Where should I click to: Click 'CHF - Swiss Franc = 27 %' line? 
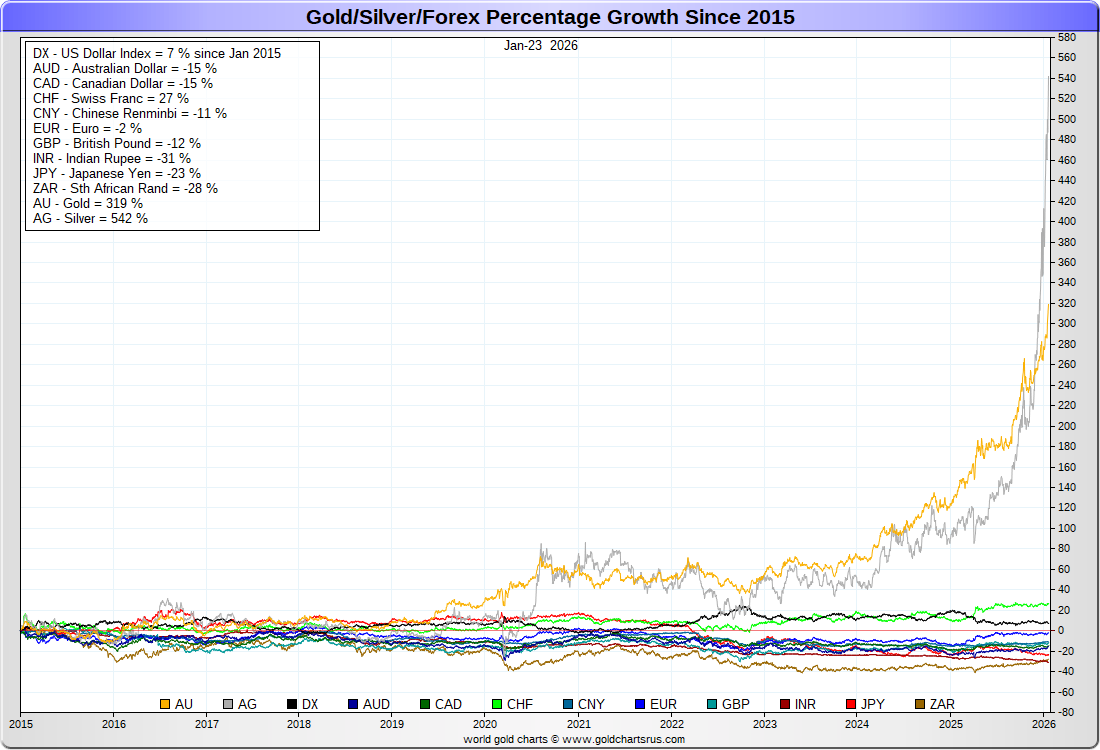(111, 98)
